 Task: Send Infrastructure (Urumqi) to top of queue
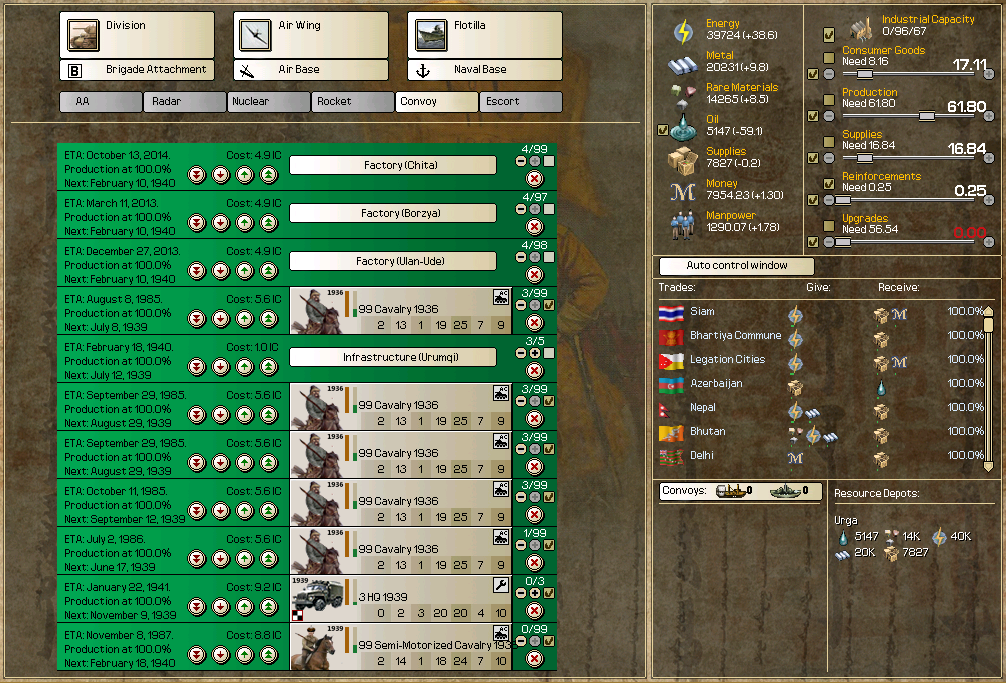click(x=268, y=367)
